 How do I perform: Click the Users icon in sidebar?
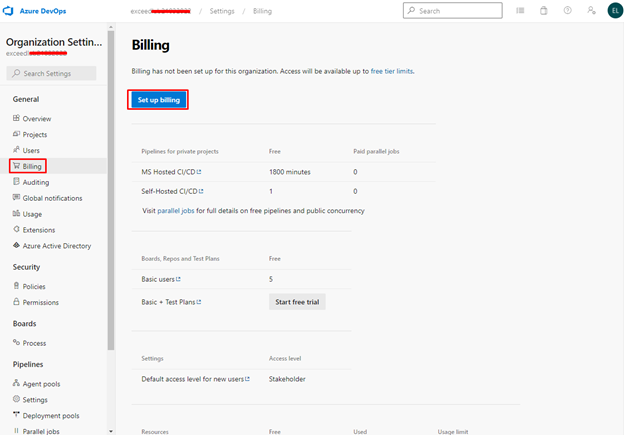coord(16,150)
